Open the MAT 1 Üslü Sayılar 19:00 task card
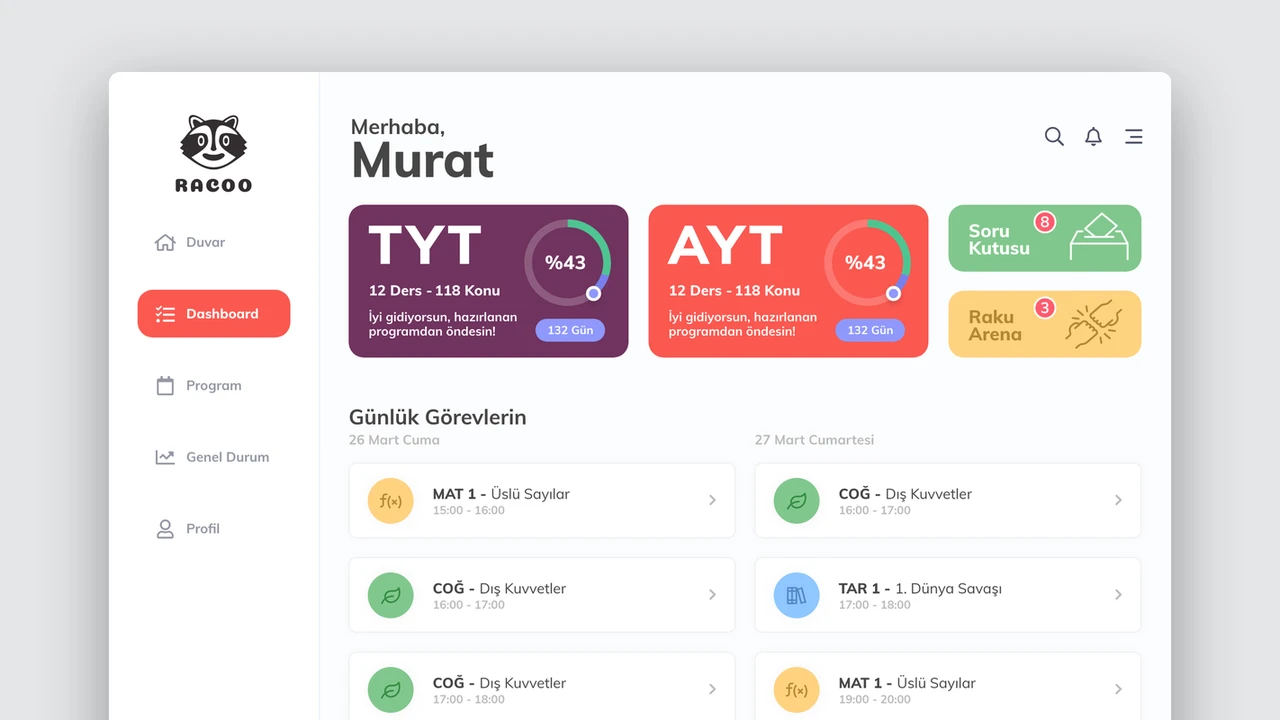Viewport: 1280px width, 720px height. 947,686
